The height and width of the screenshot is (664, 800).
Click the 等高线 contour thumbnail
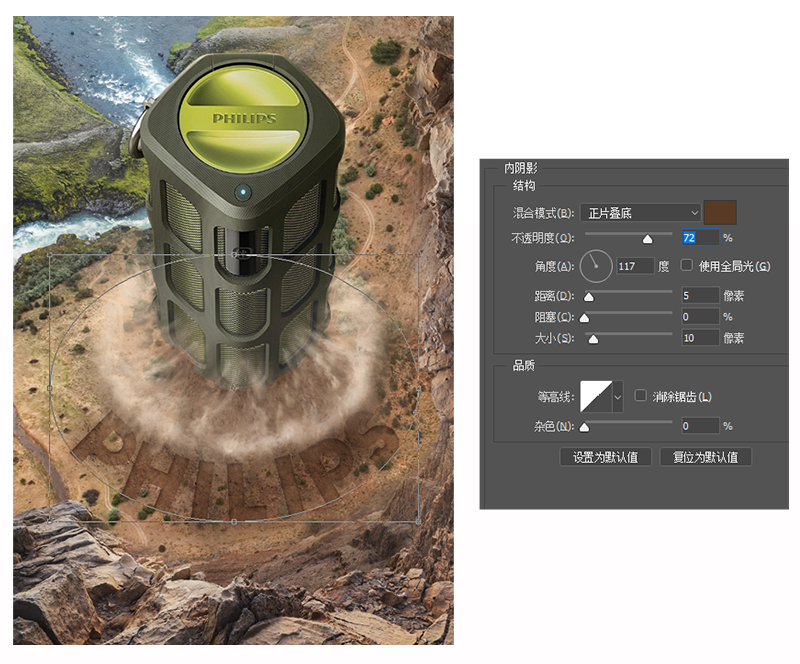(596, 396)
